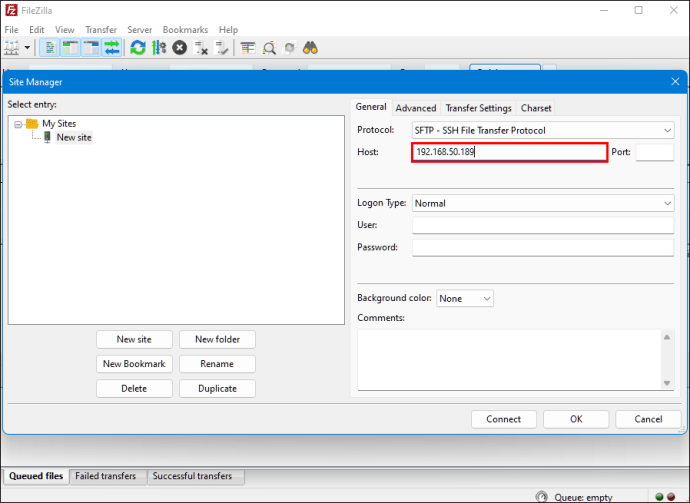Click the reconnect to last server icon

click(221, 48)
